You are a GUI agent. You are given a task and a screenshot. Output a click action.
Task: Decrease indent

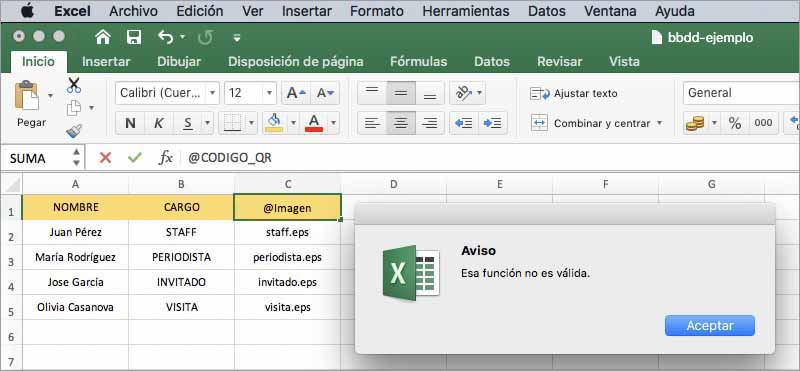point(463,123)
